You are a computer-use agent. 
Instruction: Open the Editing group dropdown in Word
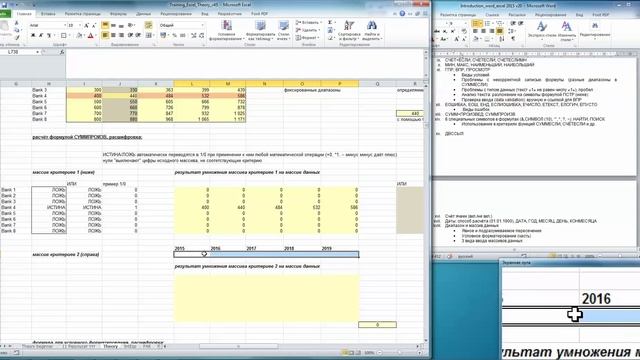[x=595, y=30]
